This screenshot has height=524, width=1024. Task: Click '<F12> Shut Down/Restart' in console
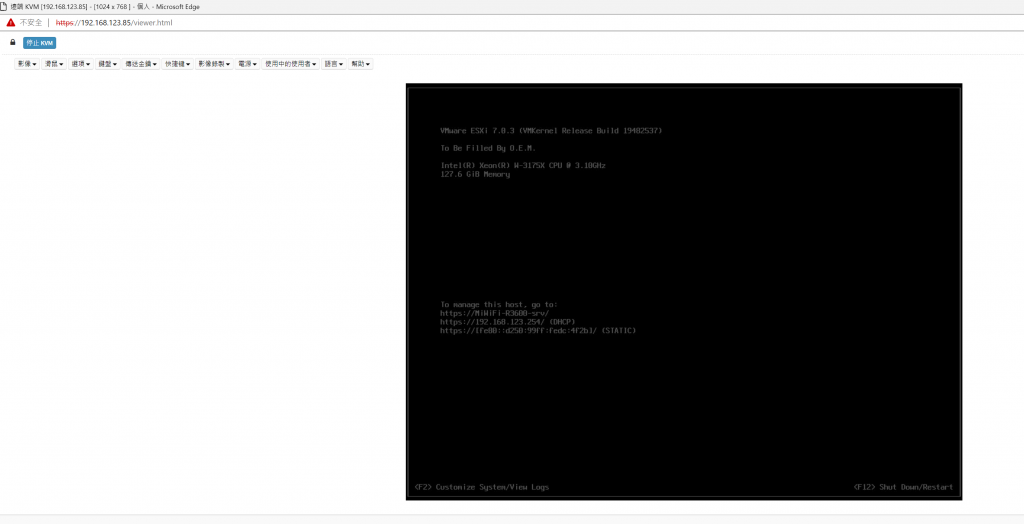[903, 487]
